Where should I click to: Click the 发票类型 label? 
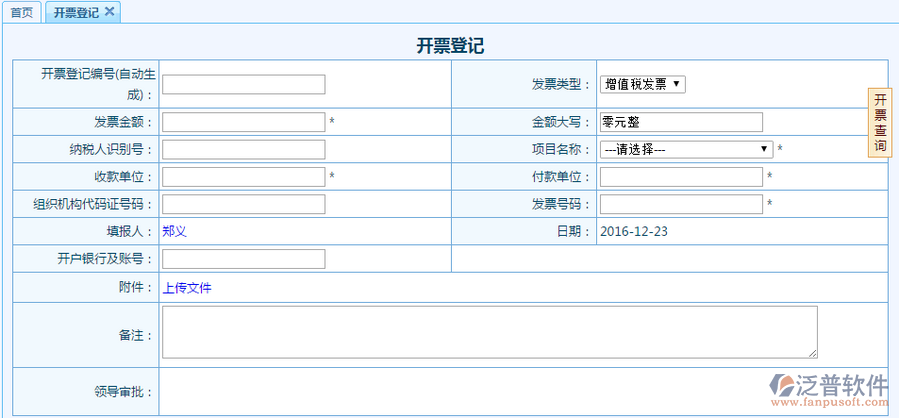pos(561,85)
